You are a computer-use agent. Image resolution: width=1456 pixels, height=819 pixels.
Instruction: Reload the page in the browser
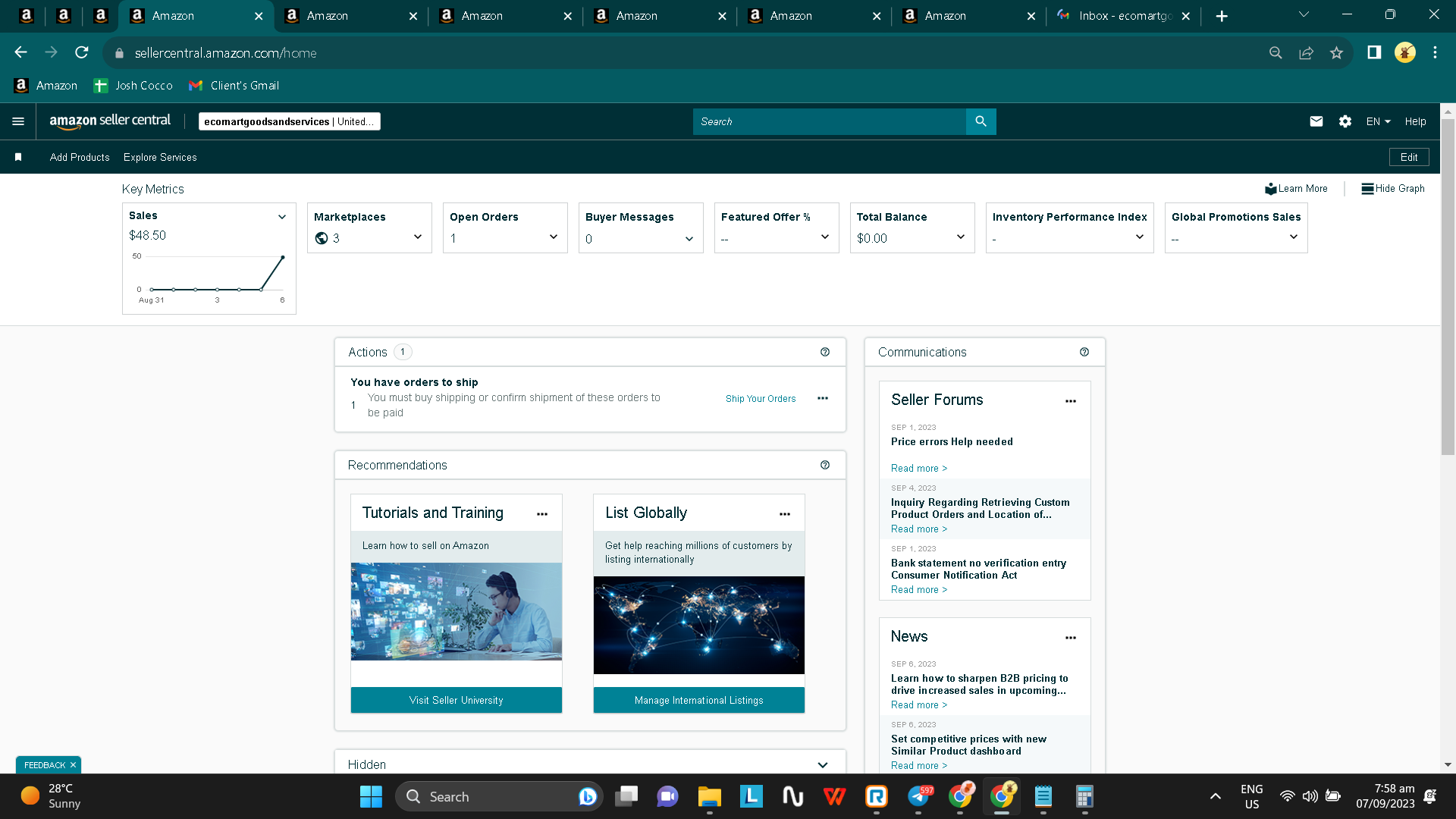[82, 52]
